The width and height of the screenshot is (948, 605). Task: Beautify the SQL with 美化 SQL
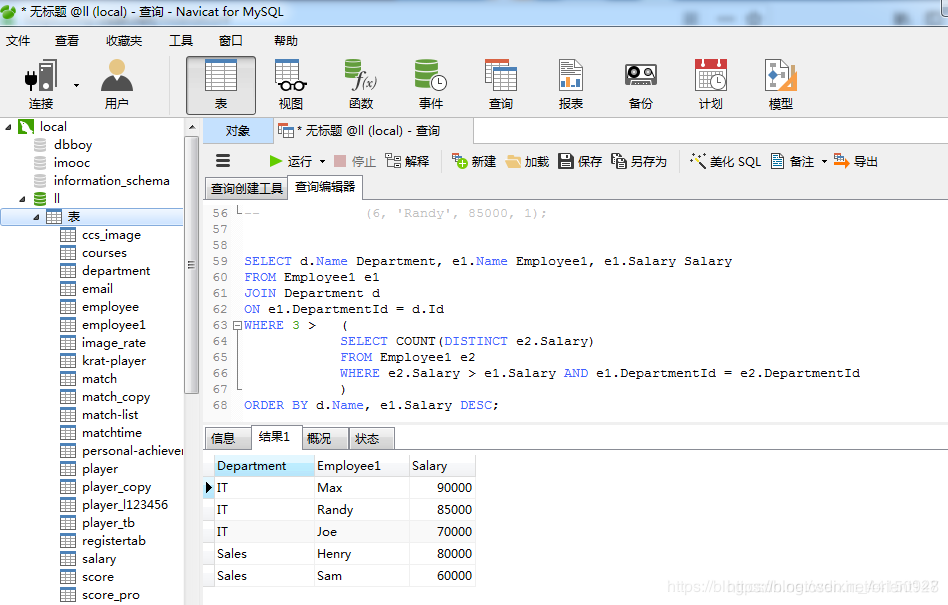726,161
